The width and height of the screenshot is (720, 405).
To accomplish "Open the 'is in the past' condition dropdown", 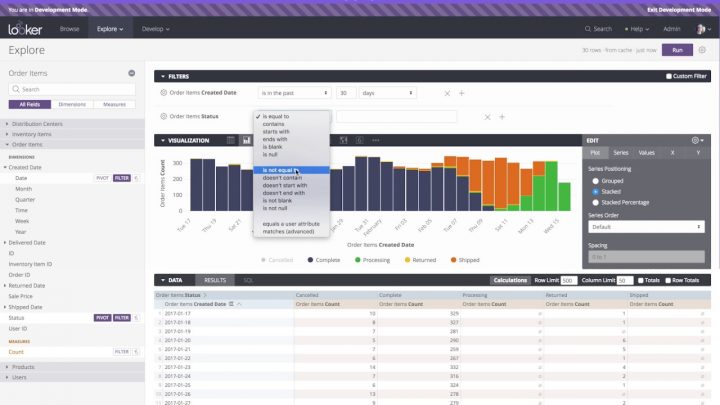I will point(294,93).
